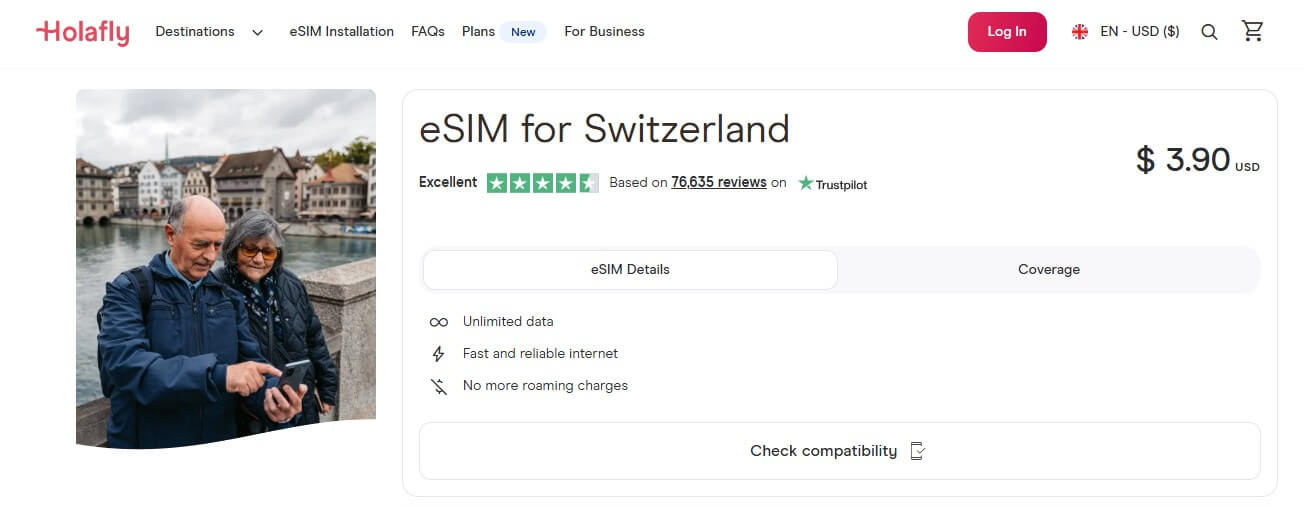Screen dimensions: 1304x506
Task: Click the phone compatibility check icon
Action: click(x=918, y=451)
